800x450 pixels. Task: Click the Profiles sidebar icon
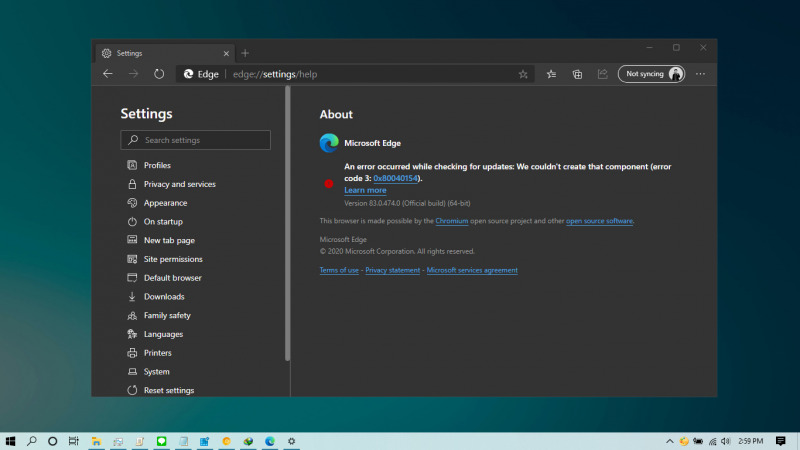[x=132, y=165]
